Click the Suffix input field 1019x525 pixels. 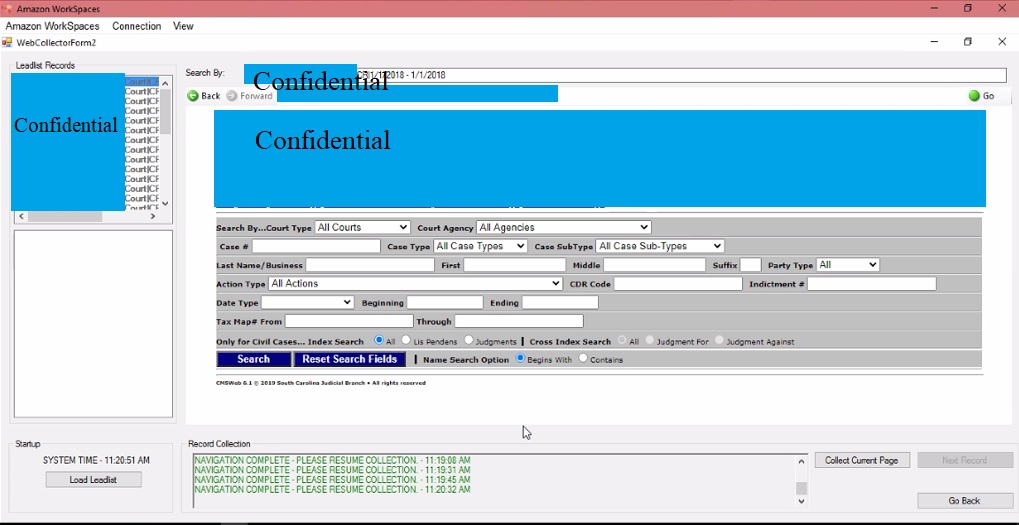[751, 265]
